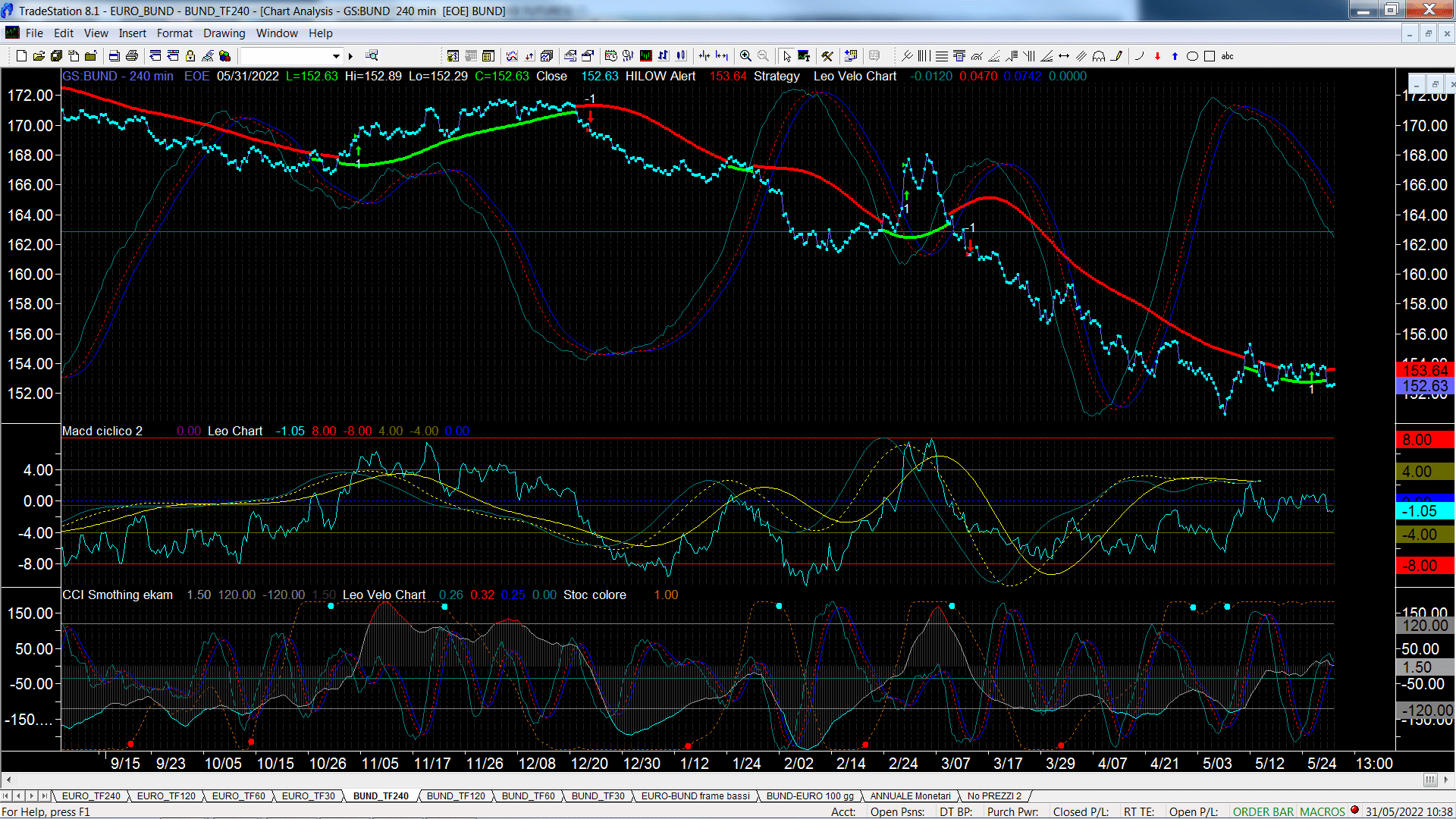Viewport: 1456px width, 819px height.
Task: Click the 153.64 red price marker
Action: 1425,370
